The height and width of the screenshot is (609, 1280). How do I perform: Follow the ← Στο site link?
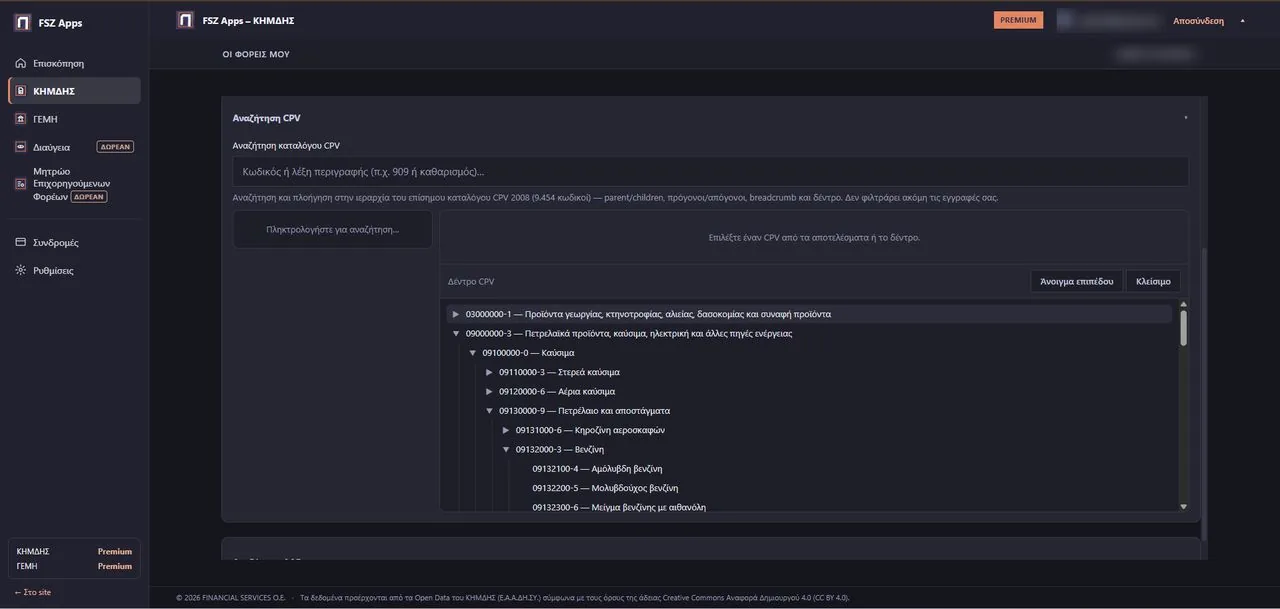pyautogui.click(x=33, y=592)
